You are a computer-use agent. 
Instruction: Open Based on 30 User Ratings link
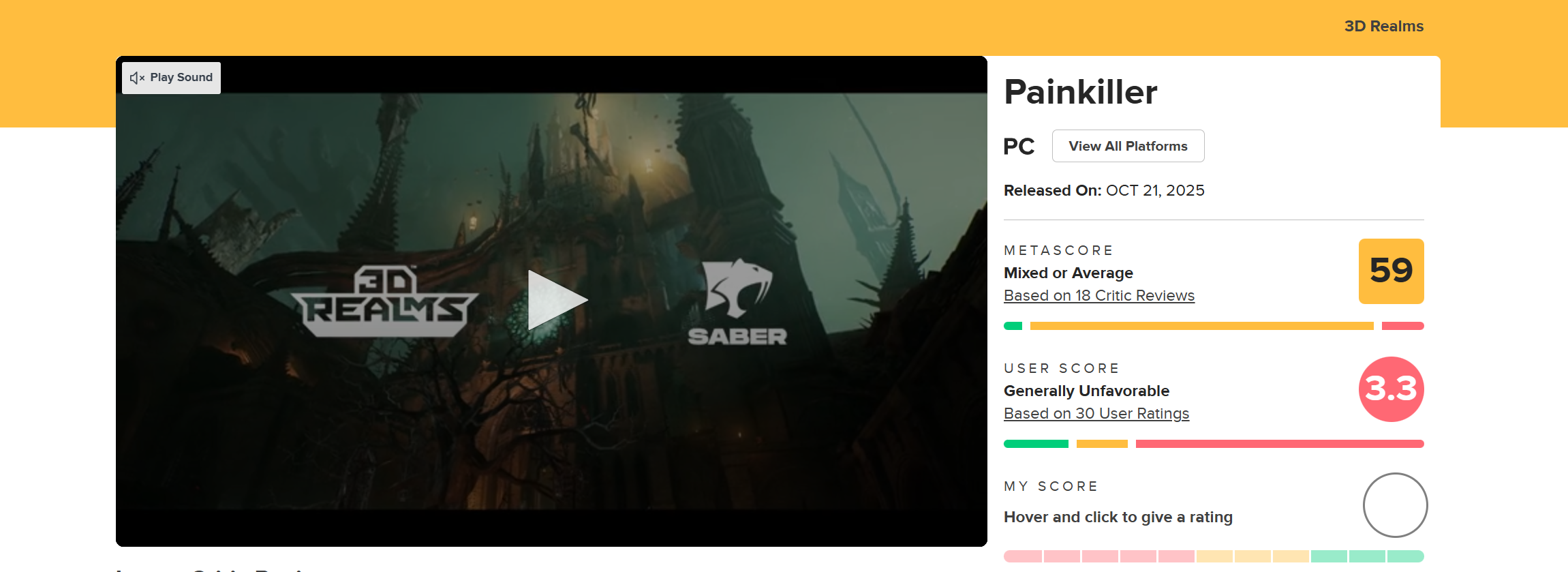(1096, 413)
